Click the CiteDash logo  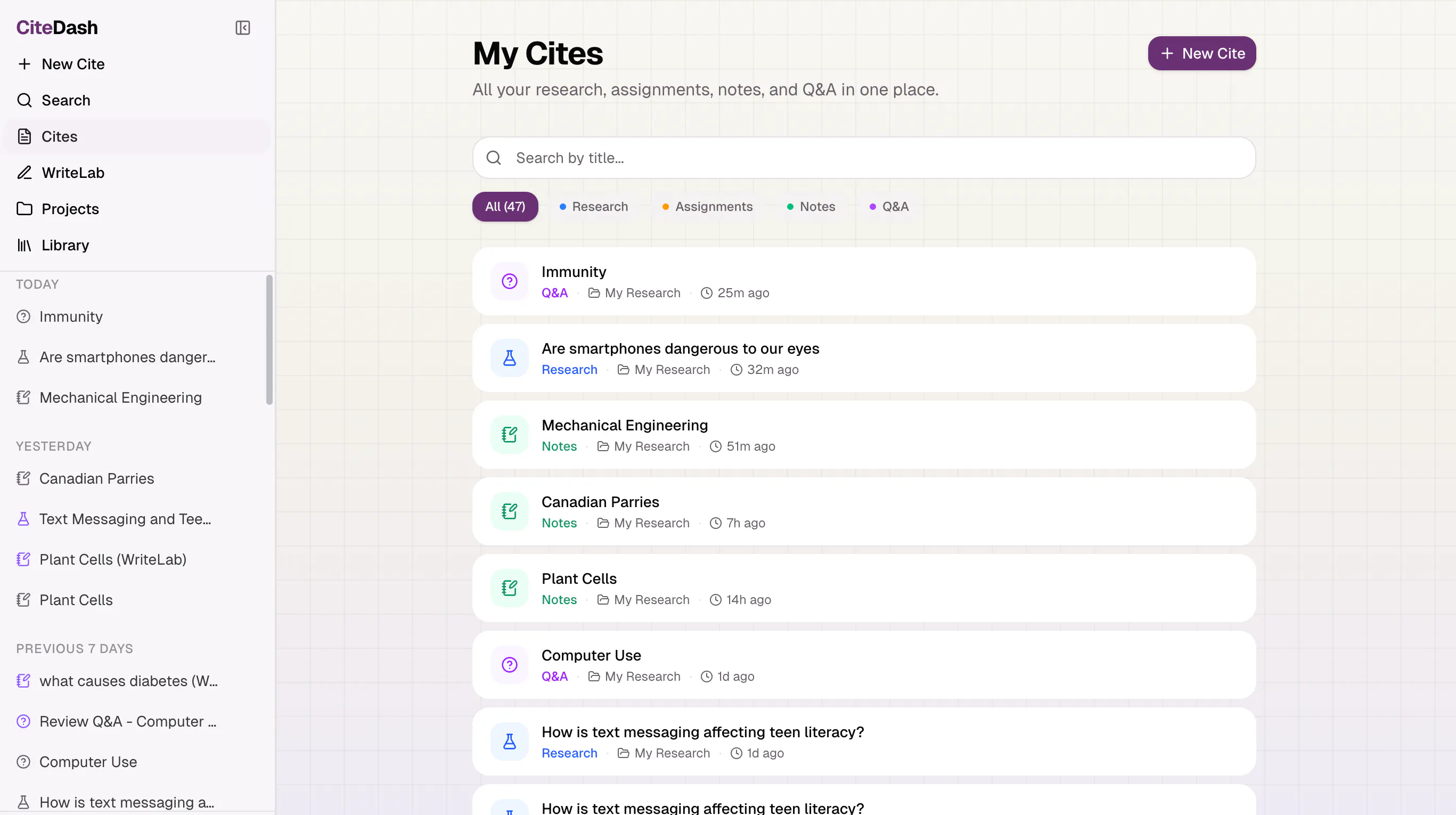57,27
